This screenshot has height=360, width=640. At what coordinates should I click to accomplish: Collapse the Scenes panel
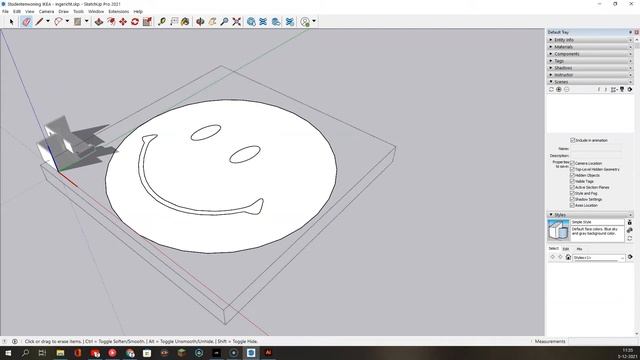[590, 82]
